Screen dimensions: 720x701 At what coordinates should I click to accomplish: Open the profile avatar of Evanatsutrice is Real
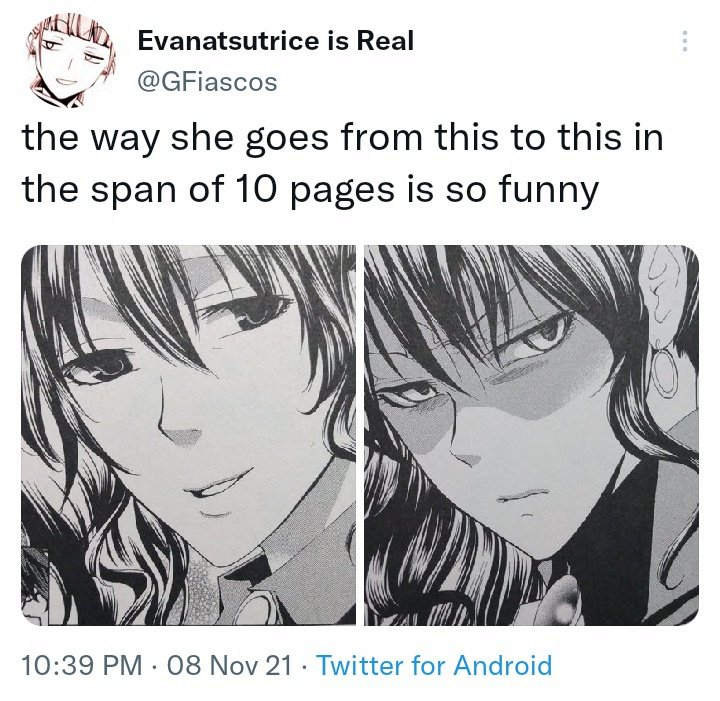(x=70, y=61)
